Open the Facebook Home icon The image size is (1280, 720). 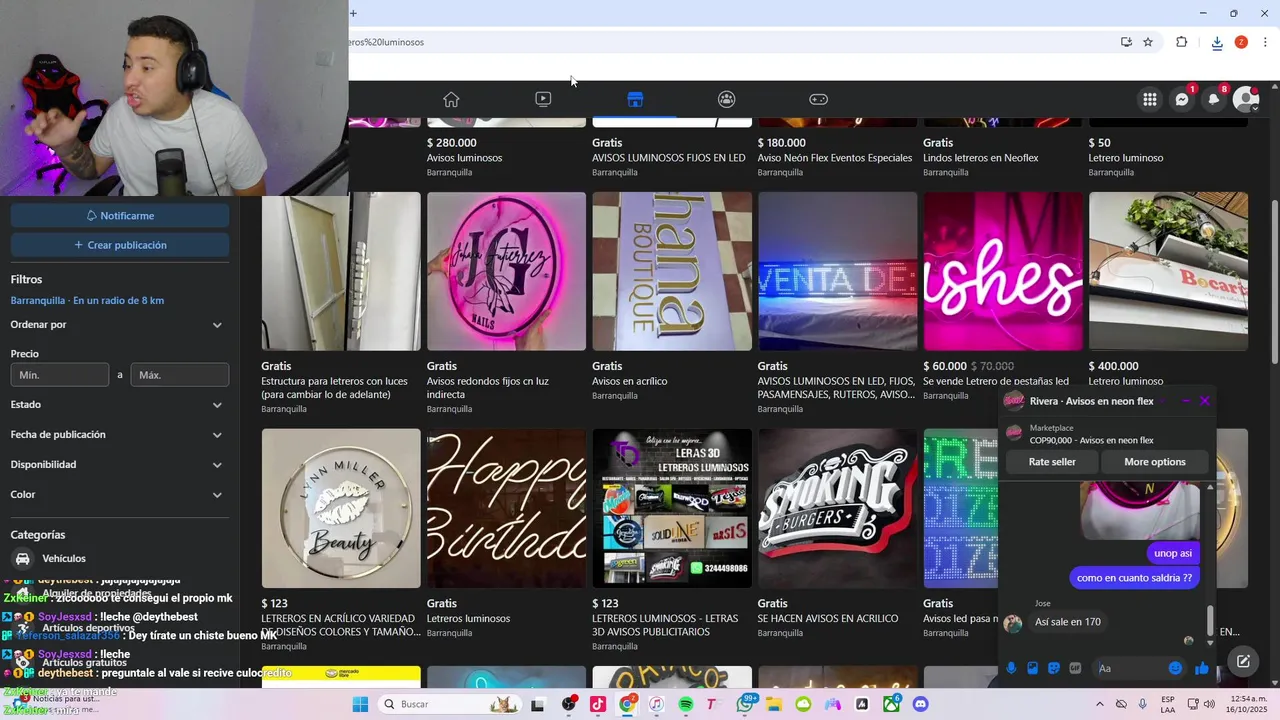pos(451,99)
